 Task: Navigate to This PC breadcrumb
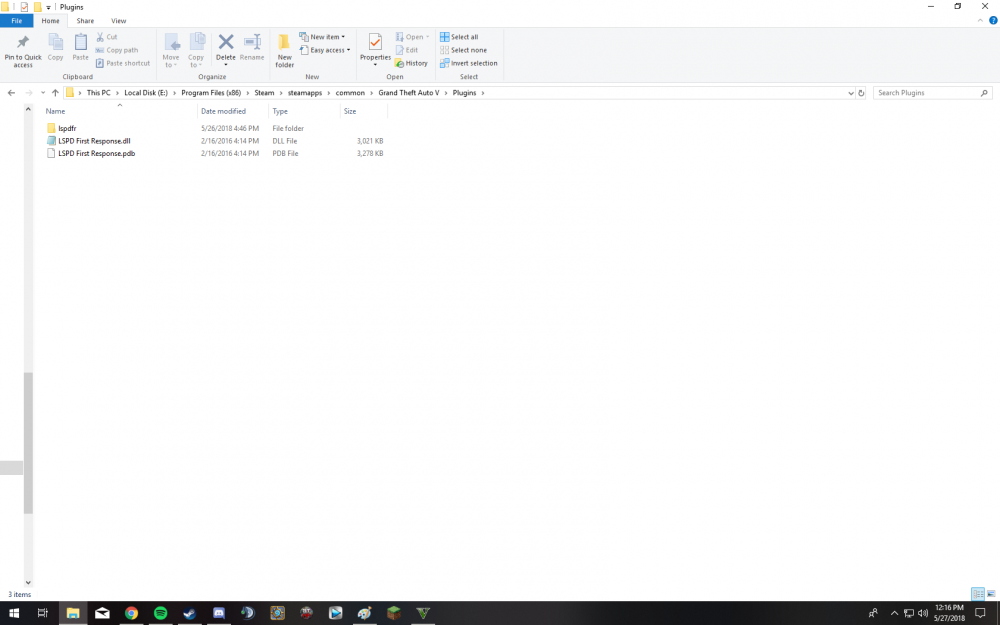coord(98,93)
